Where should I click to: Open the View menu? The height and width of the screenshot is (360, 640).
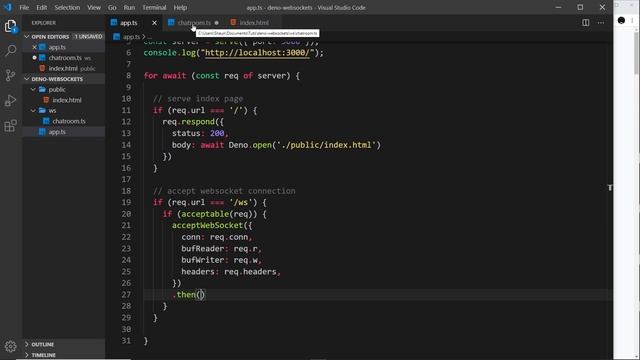point(94,7)
